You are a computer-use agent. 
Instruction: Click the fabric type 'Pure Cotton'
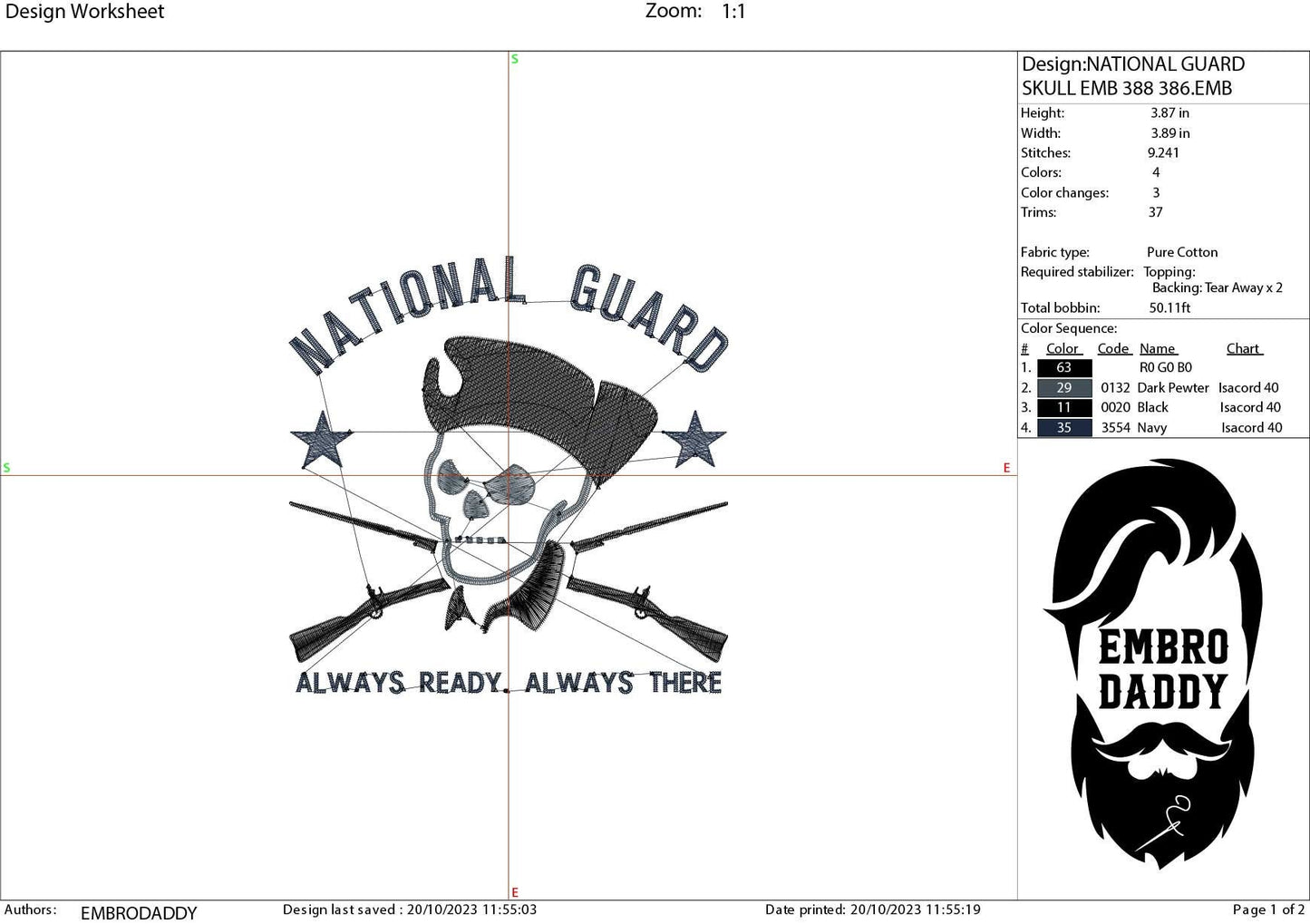(x=1182, y=252)
